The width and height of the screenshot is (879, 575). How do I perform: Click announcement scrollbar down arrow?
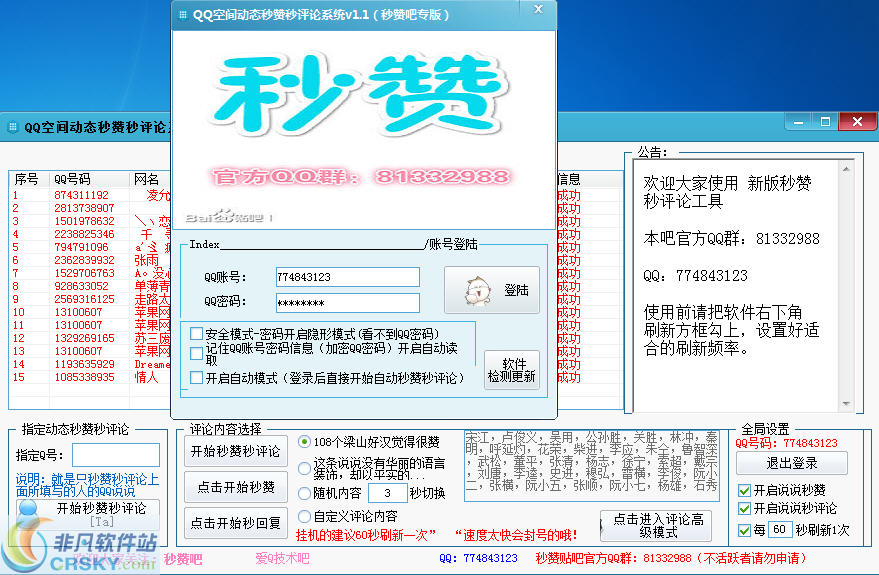pos(846,404)
